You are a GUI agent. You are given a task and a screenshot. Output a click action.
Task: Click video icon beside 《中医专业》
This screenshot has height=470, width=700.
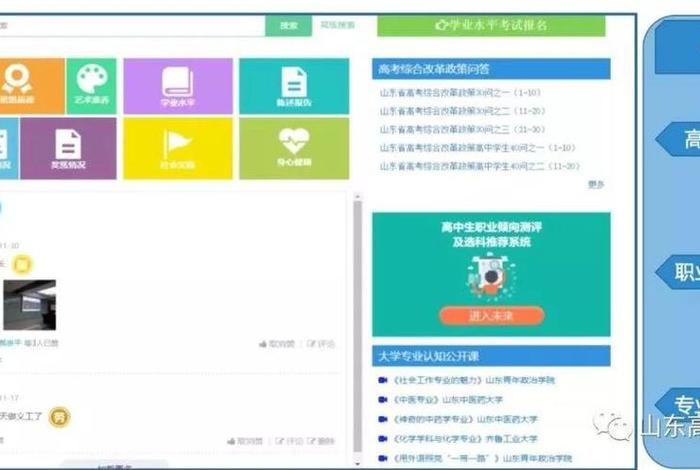(x=383, y=399)
